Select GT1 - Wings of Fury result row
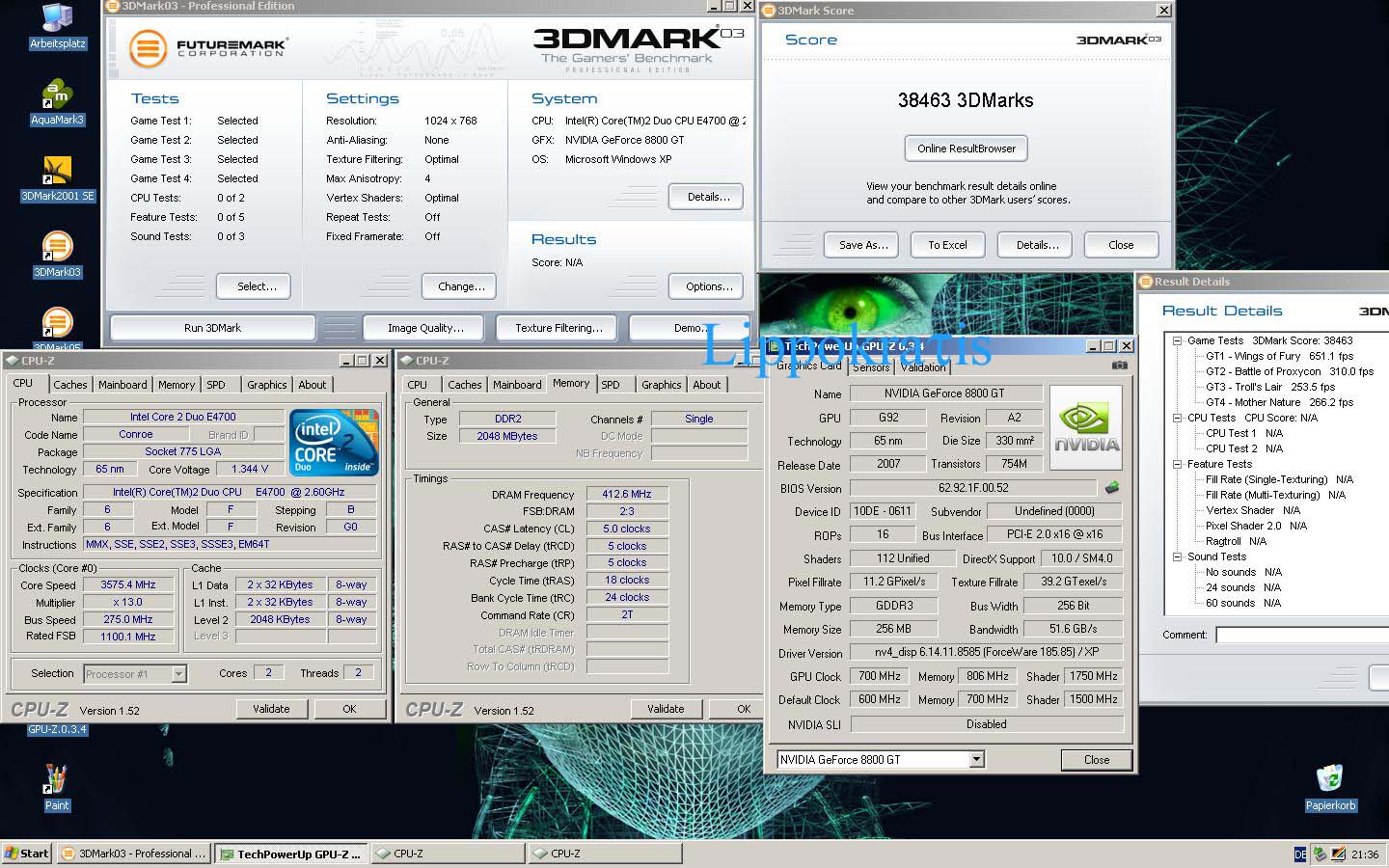 click(1279, 356)
